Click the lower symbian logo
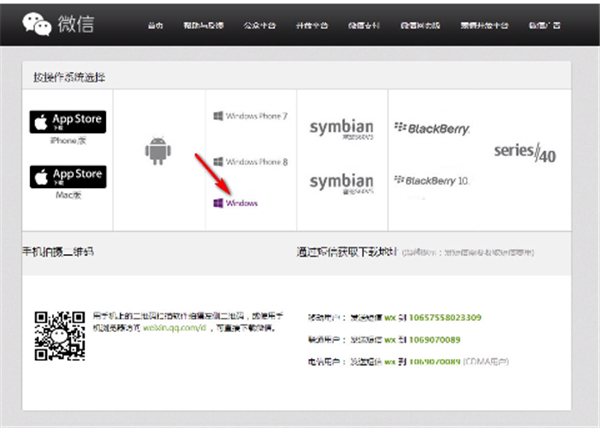Screen dimensions: 600x428 (341, 183)
